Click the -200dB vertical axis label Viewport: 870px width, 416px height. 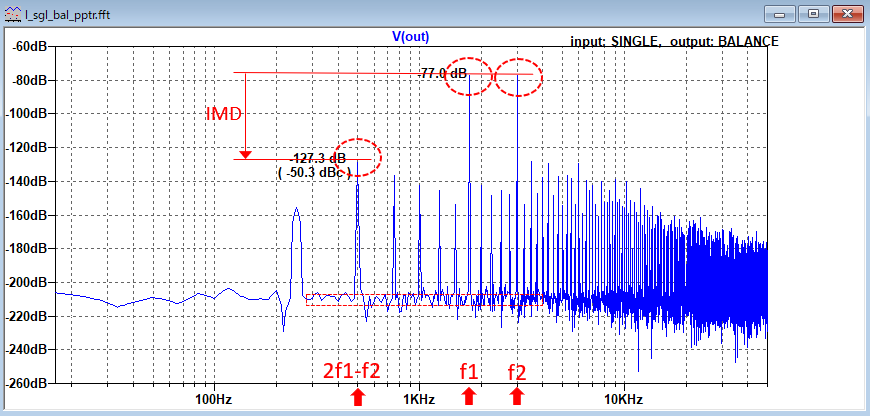click(26, 283)
